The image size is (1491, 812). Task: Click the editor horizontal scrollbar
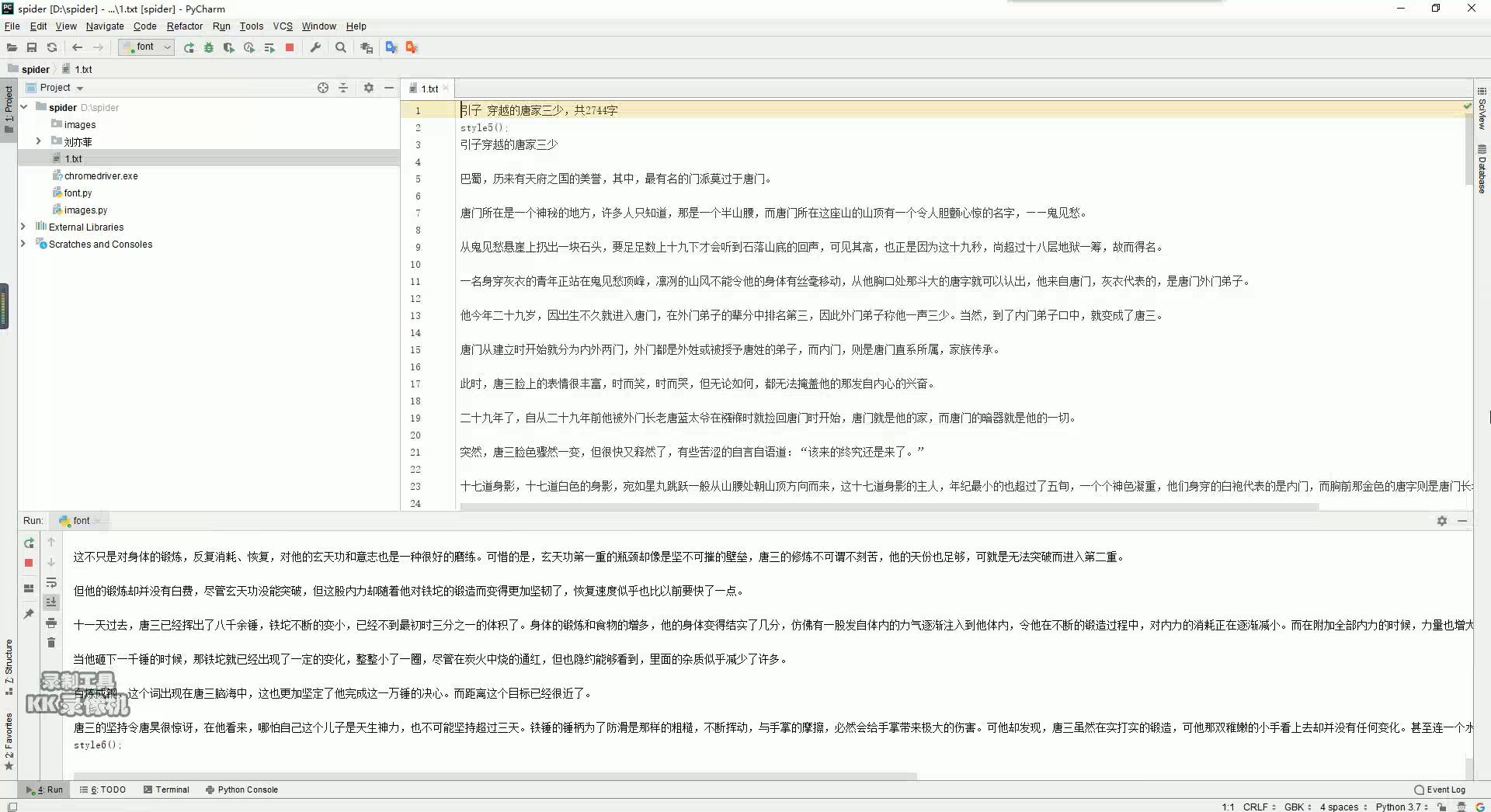click(x=889, y=507)
